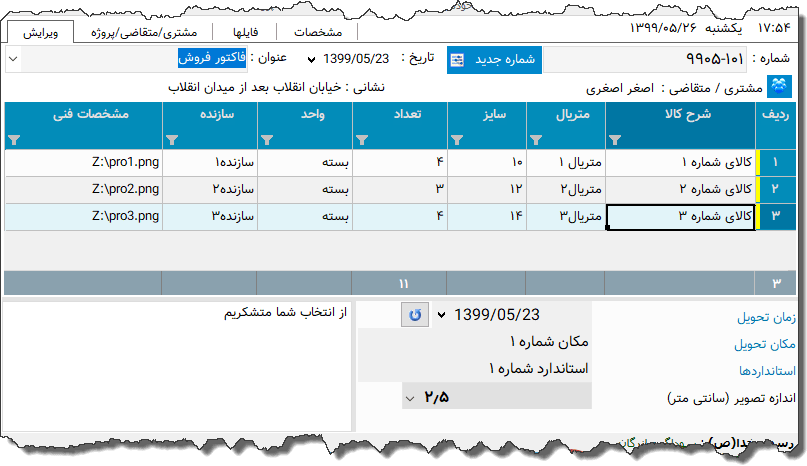This screenshot has height=466, width=807.
Task: Click the مکان شماره ۱ field
Action: pos(475,342)
